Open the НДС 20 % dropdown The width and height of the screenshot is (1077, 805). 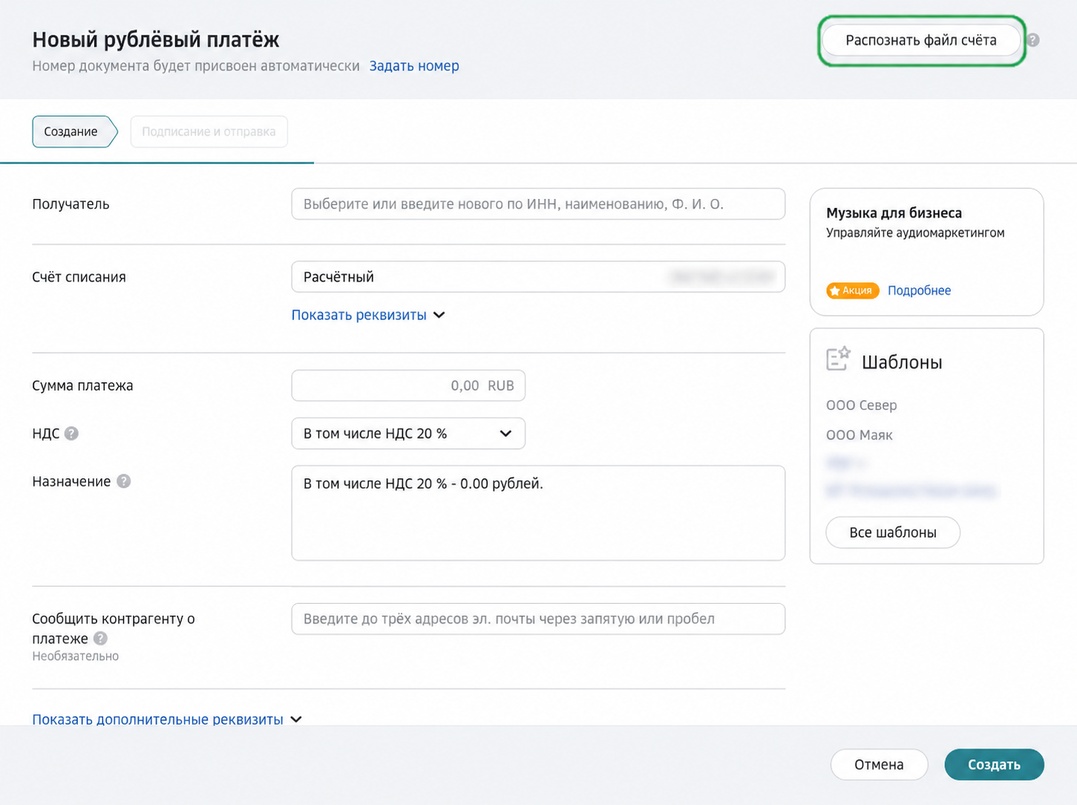[408, 433]
